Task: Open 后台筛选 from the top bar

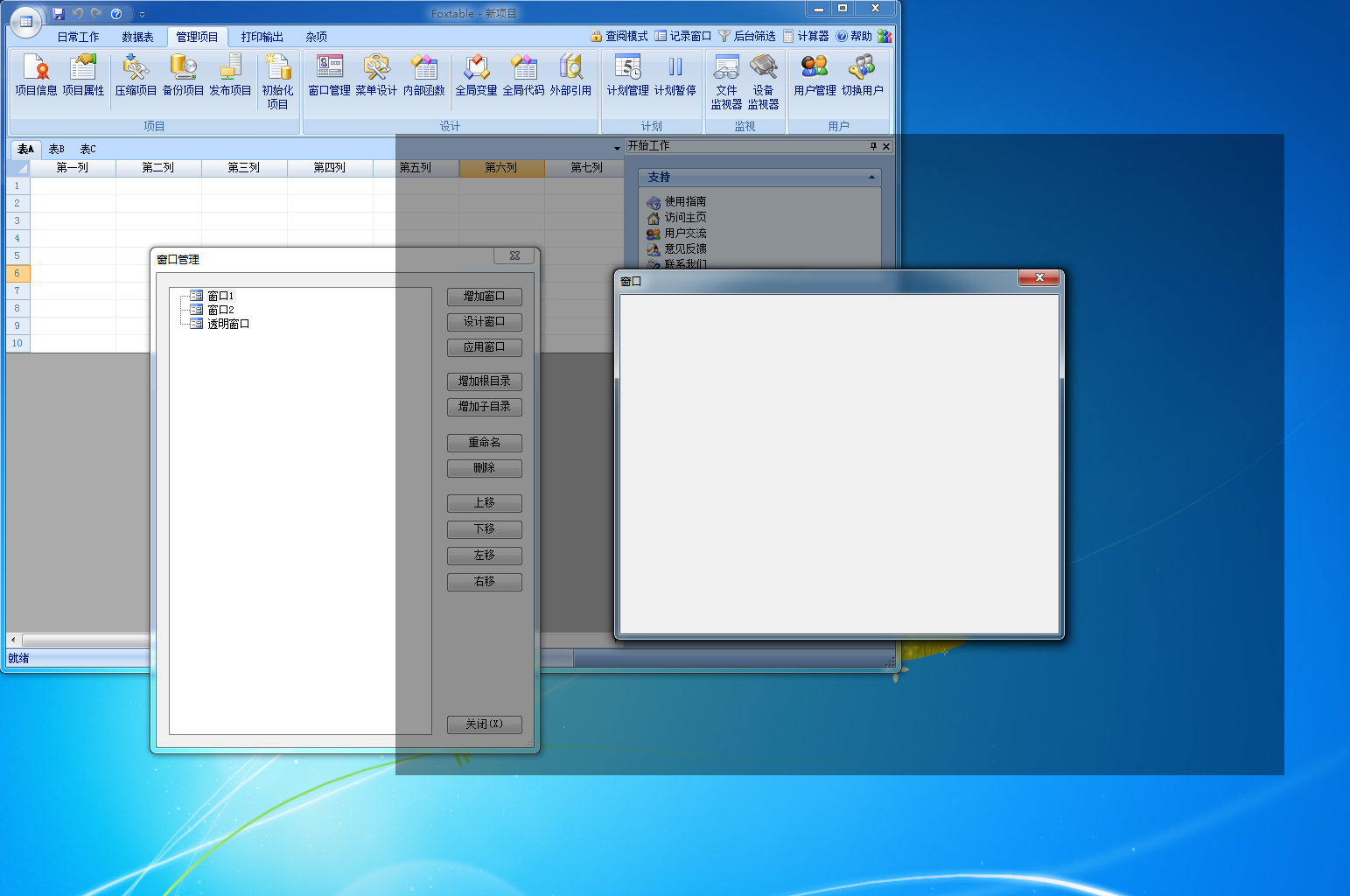Action: [747, 36]
